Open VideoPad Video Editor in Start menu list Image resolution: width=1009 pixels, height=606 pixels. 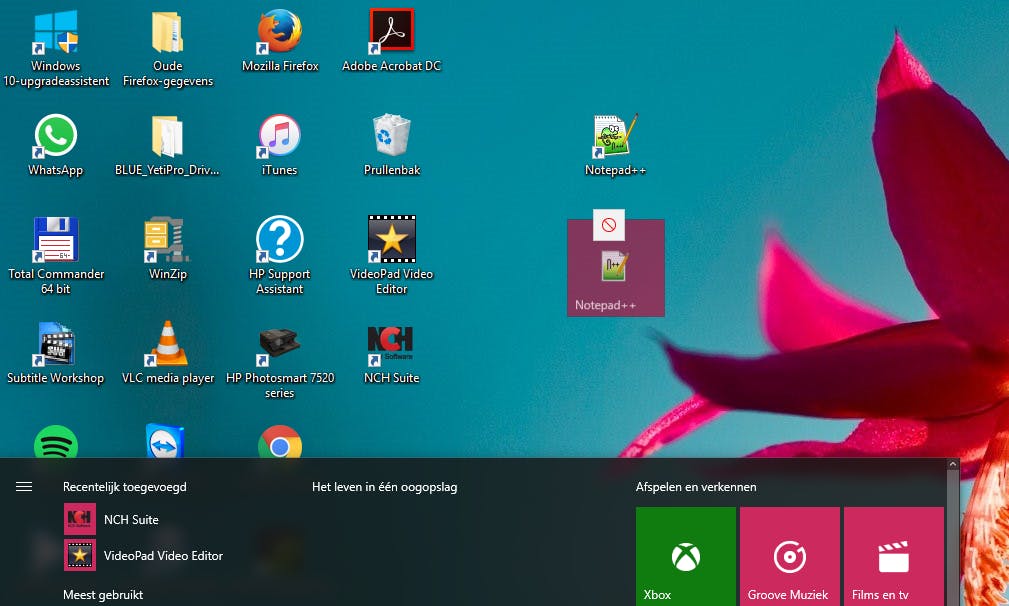143,555
